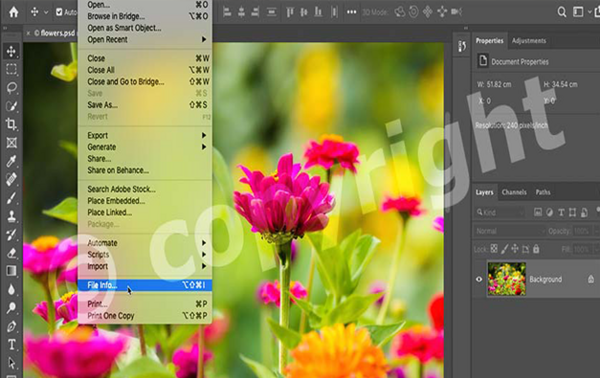The image size is (600, 378).
Task: Select the Move tool in the toolbar
Action: (11, 51)
